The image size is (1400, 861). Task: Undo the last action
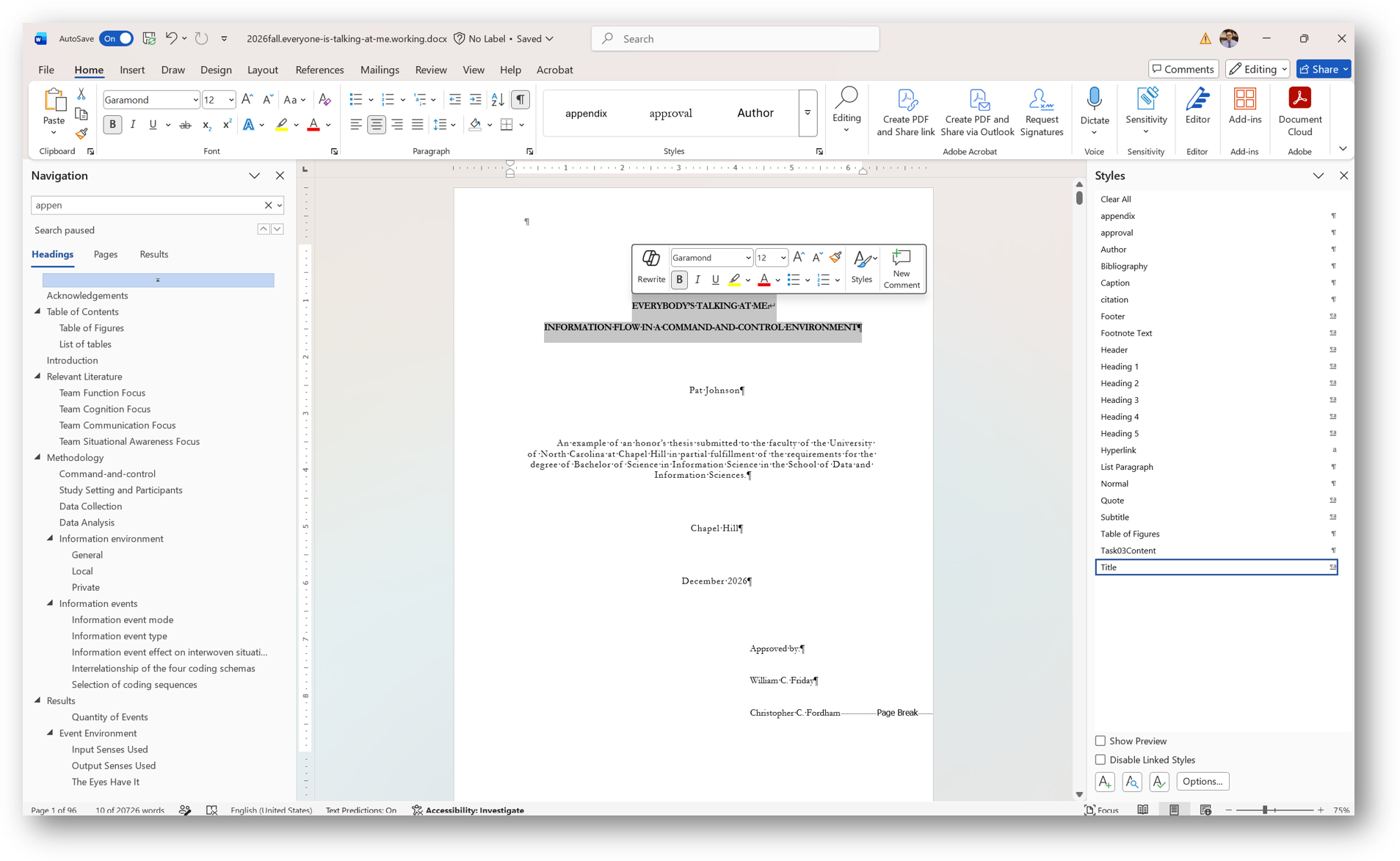tap(171, 38)
